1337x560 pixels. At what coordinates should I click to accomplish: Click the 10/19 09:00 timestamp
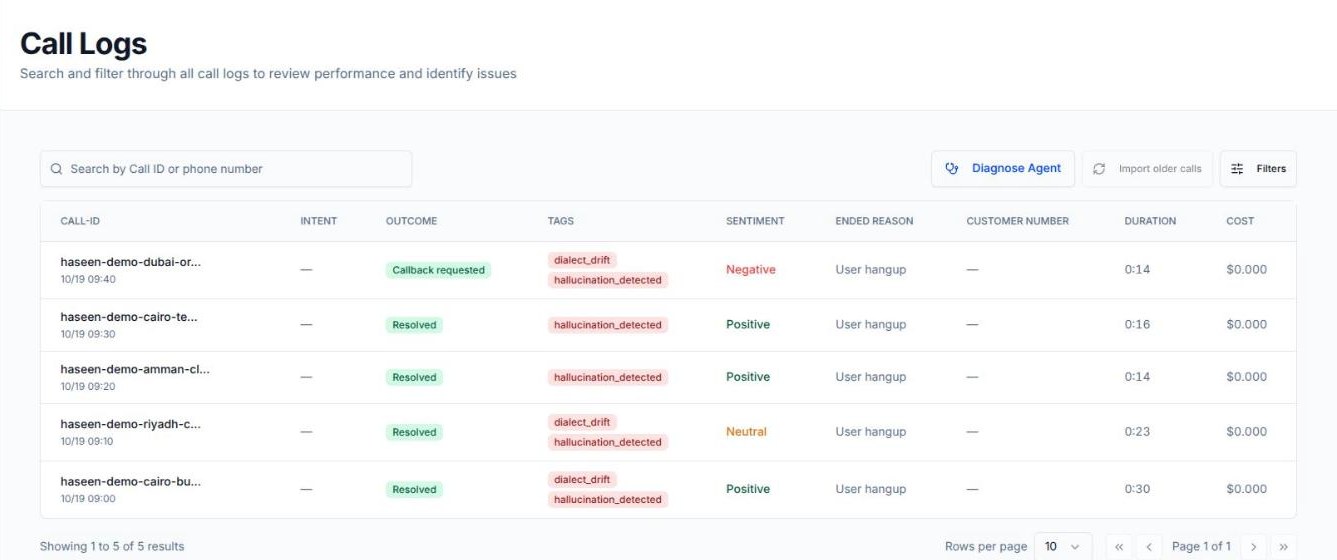[88, 499]
